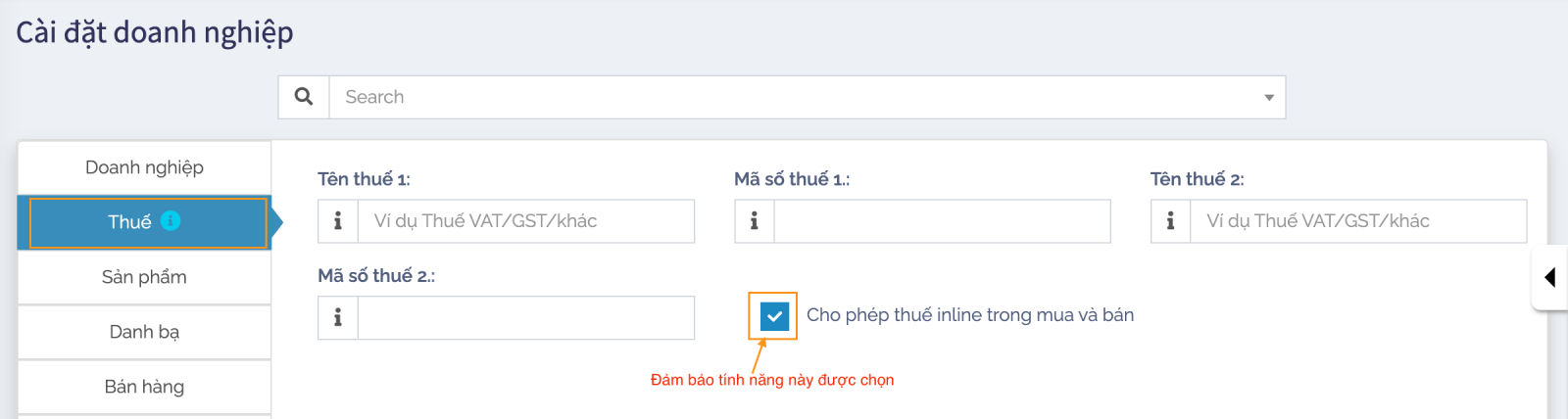The width and height of the screenshot is (1568, 419).
Task: Click the 'Cho phép thuế inline trong mua và bán' label
Action: [x=969, y=315]
